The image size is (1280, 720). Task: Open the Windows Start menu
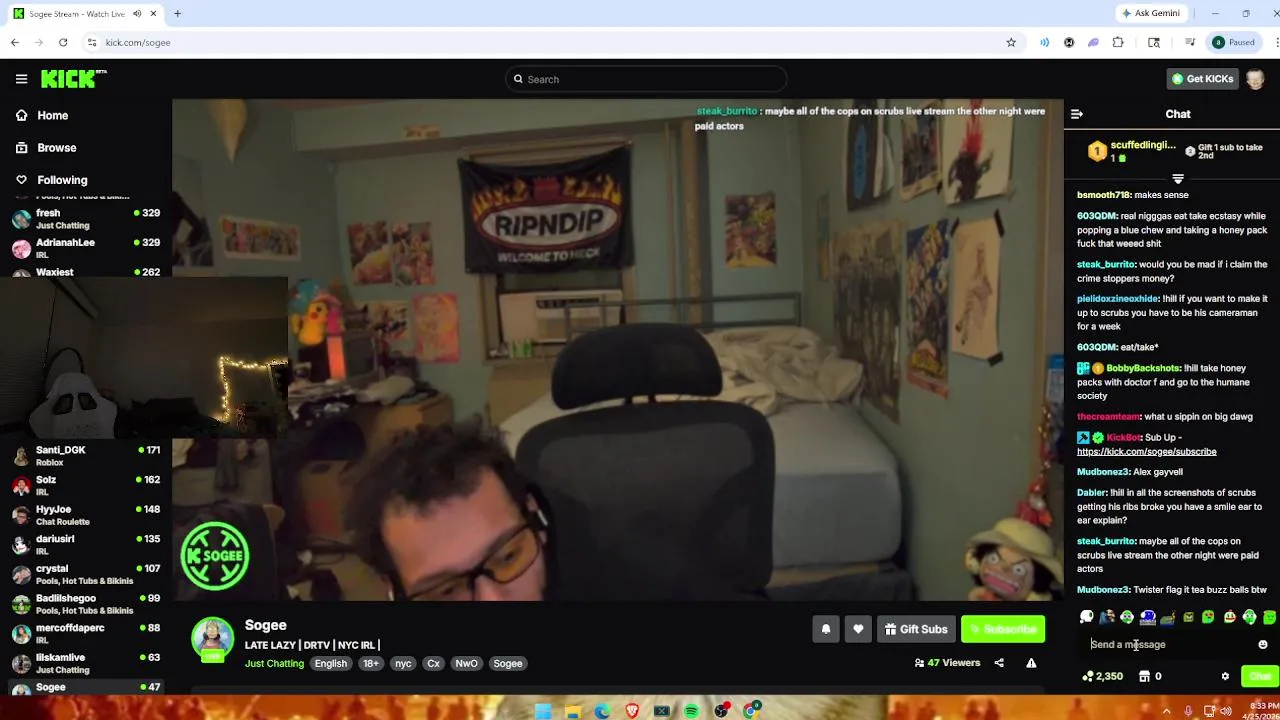pyautogui.click(x=542, y=711)
